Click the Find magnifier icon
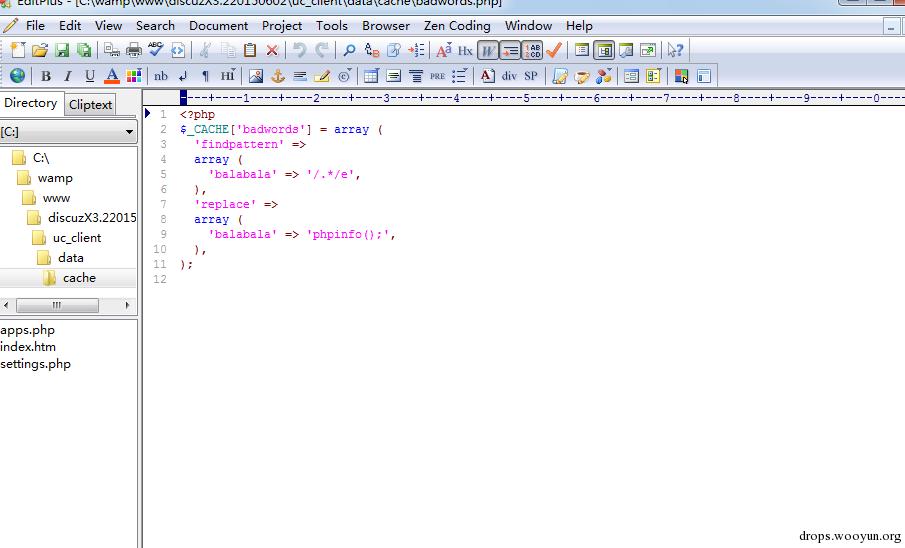The width and height of the screenshot is (905, 548). [x=349, y=50]
